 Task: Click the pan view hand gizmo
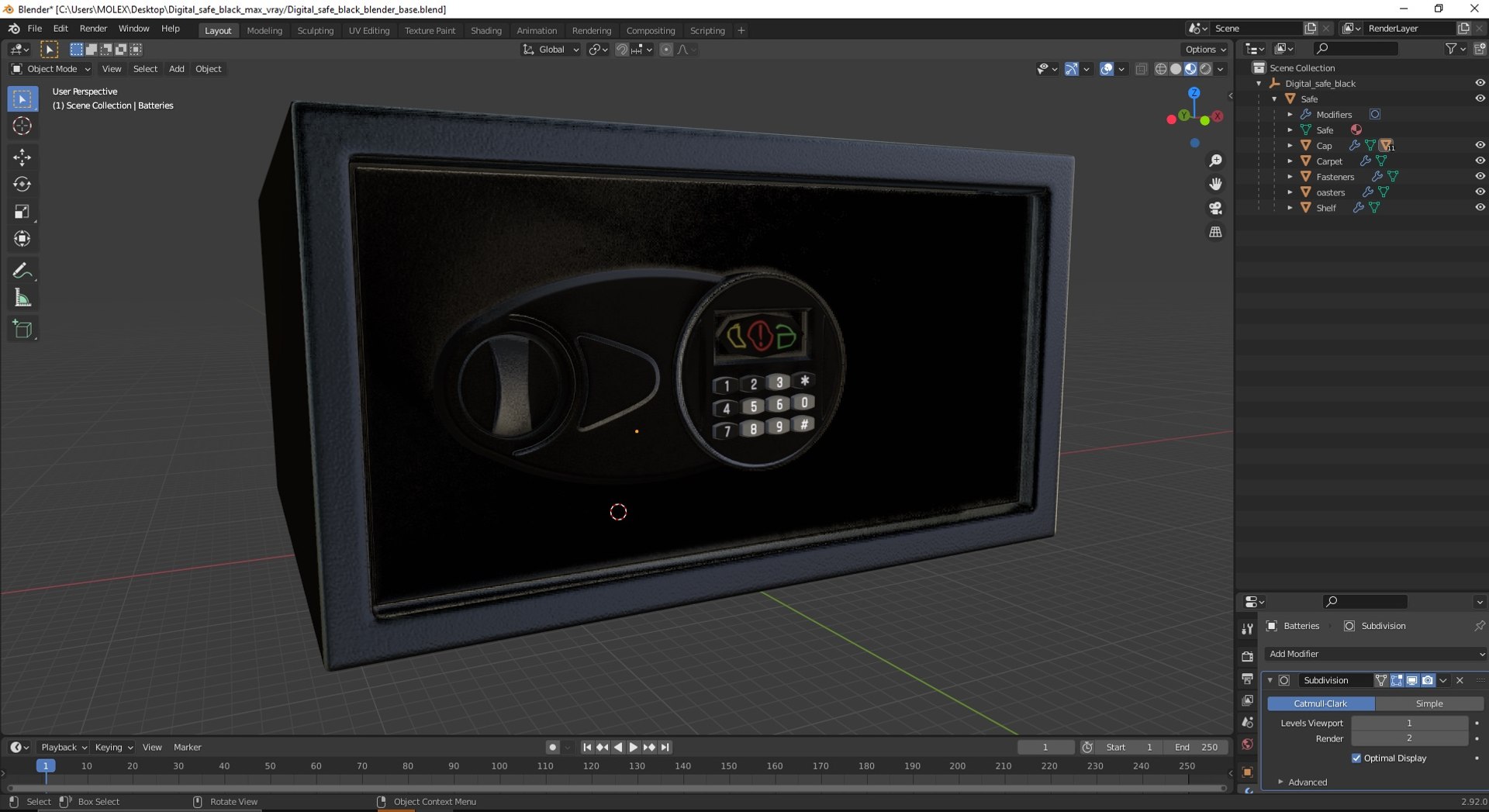[1215, 185]
